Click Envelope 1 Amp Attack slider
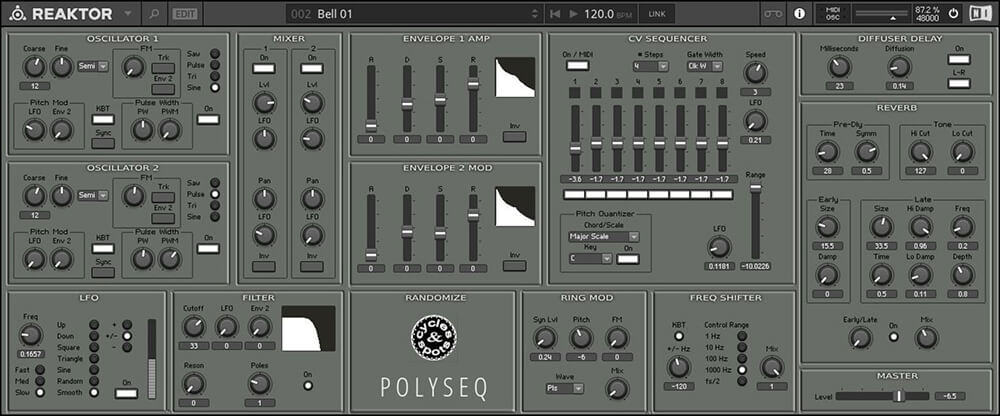 click(x=371, y=99)
